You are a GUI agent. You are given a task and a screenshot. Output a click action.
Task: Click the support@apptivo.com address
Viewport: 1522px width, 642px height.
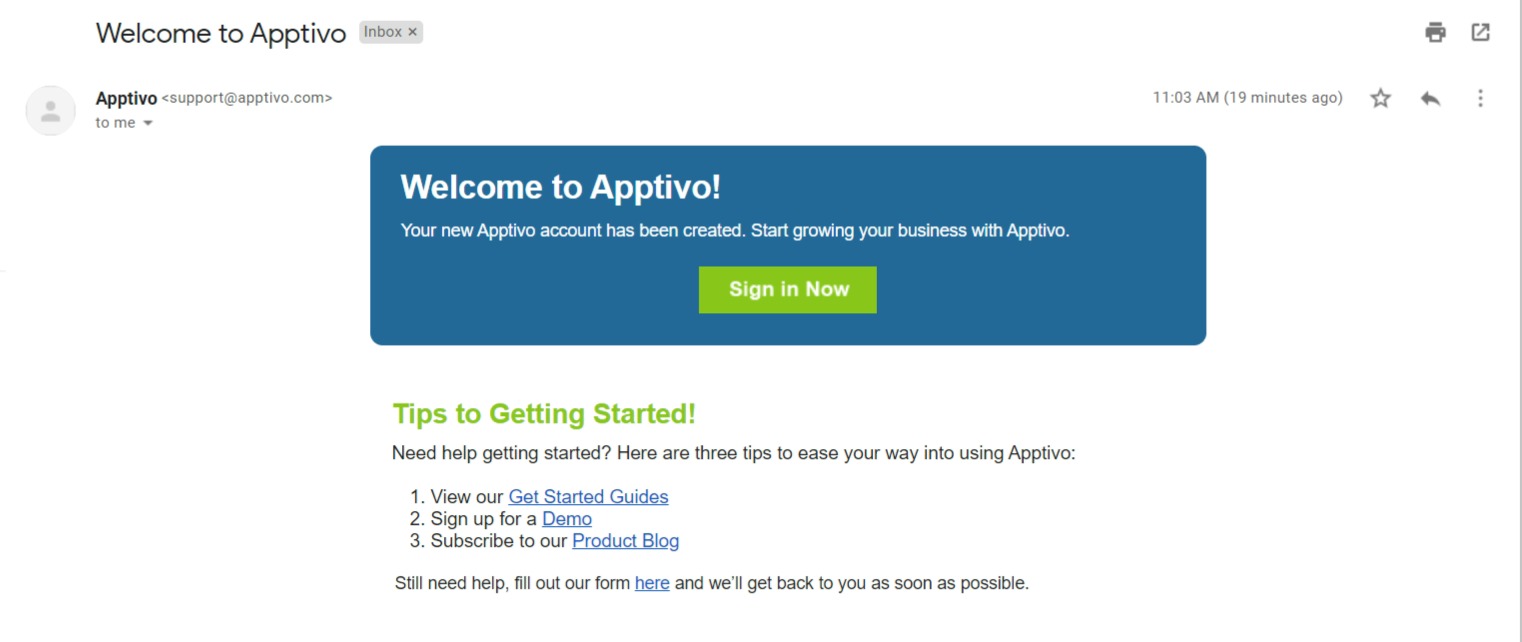point(247,98)
